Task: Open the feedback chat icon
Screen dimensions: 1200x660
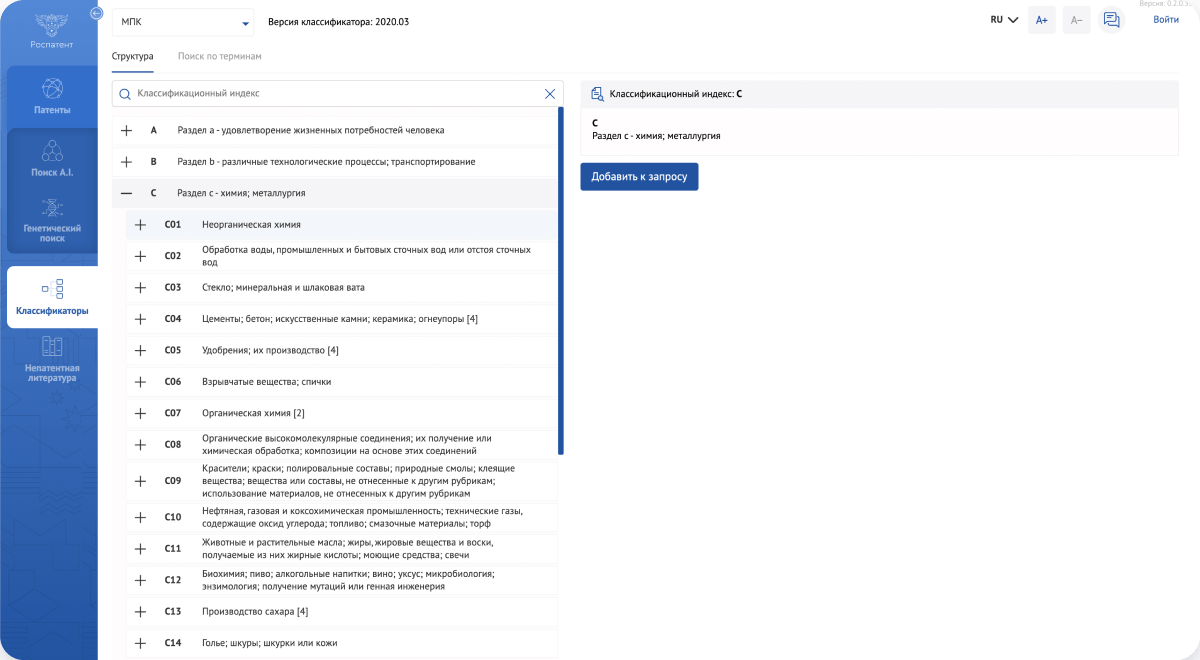Action: pyautogui.click(x=1111, y=20)
